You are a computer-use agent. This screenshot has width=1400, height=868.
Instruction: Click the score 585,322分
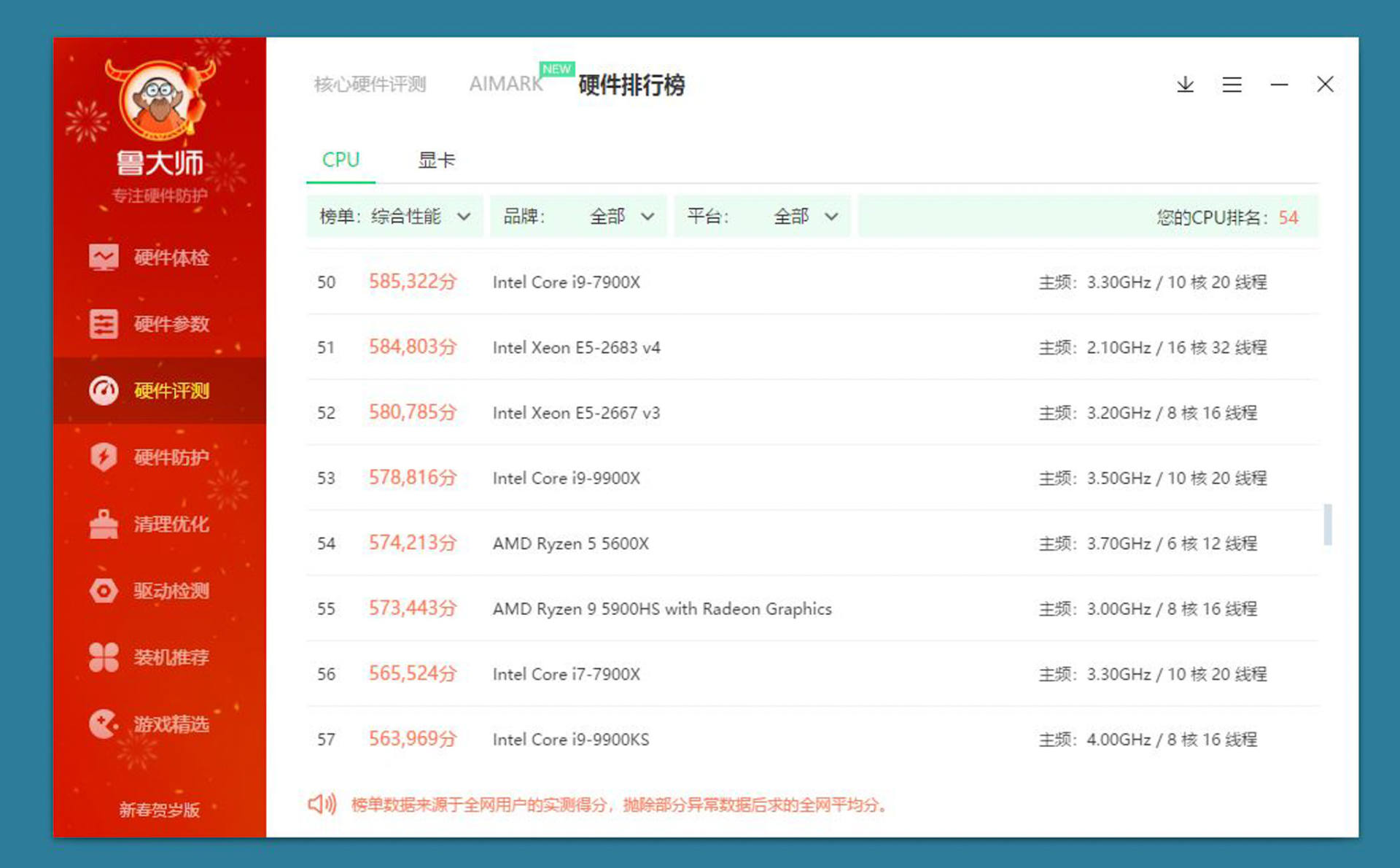(413, 282)
